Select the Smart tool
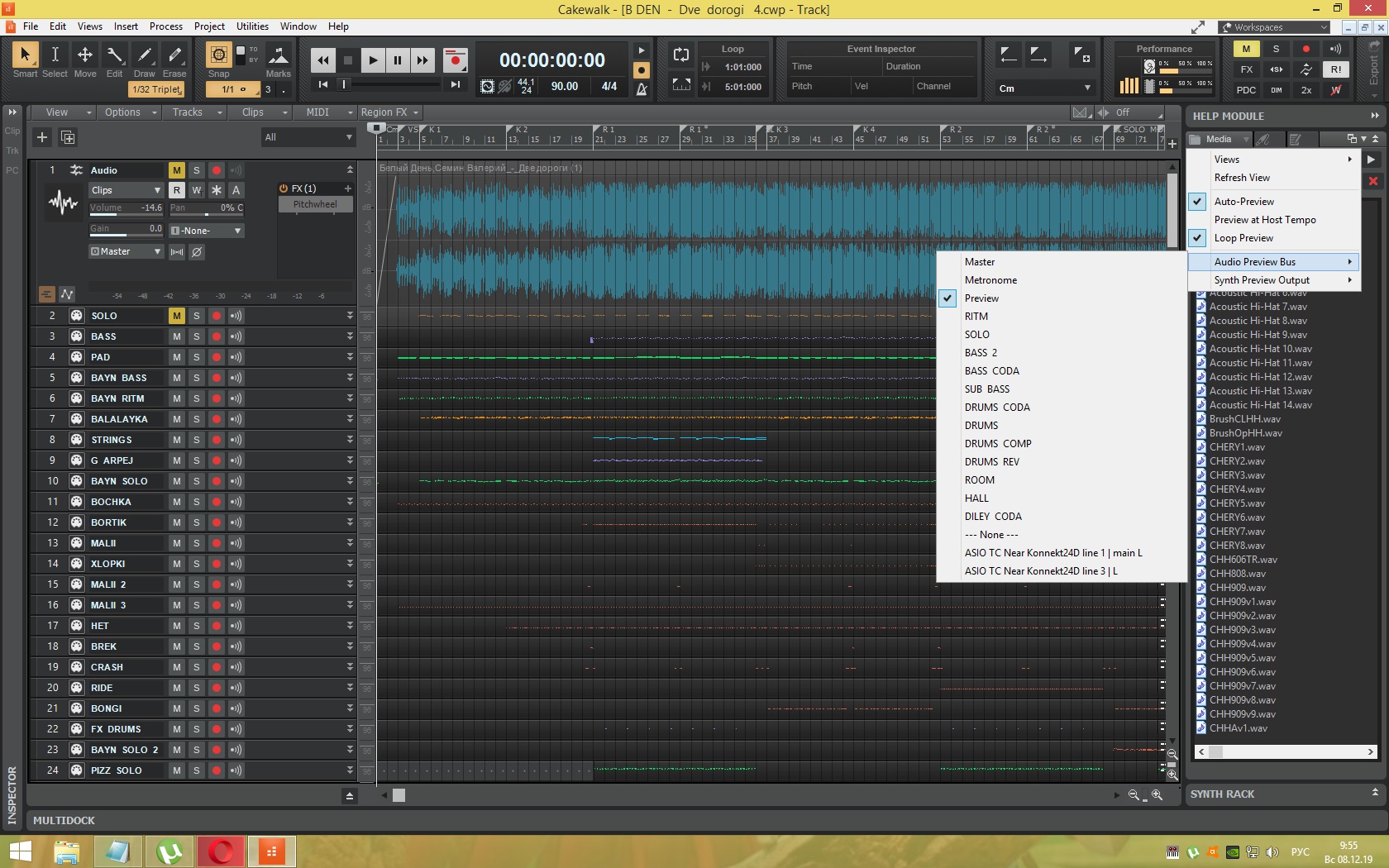 tap(25, 55)
